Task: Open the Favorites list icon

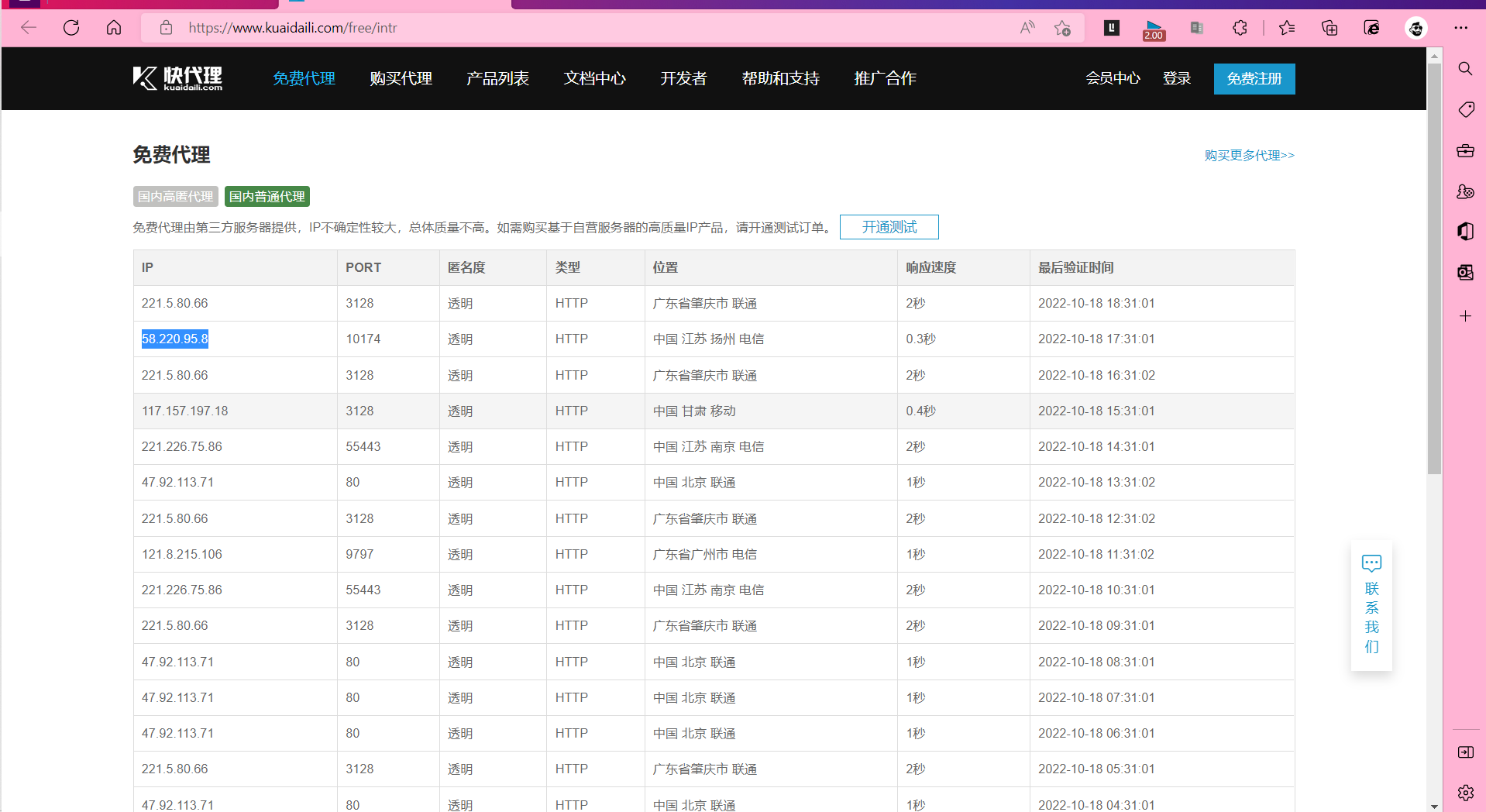Action: click(1287, 28)
